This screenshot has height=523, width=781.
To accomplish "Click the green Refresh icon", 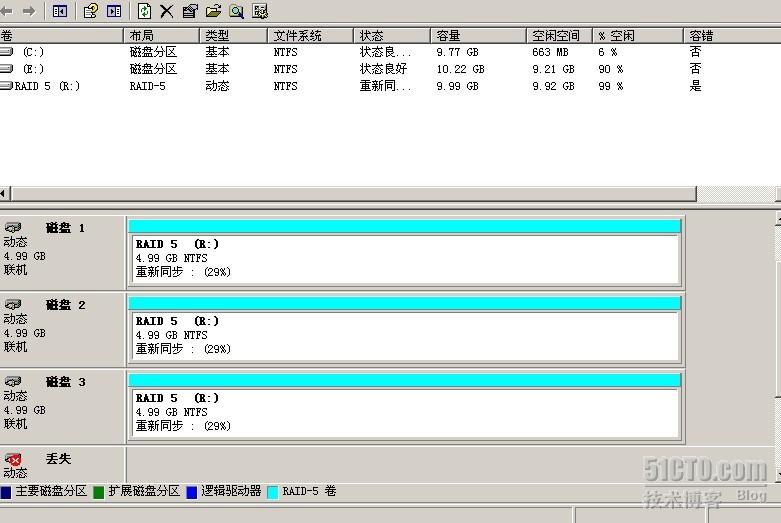I will (144, 11).
